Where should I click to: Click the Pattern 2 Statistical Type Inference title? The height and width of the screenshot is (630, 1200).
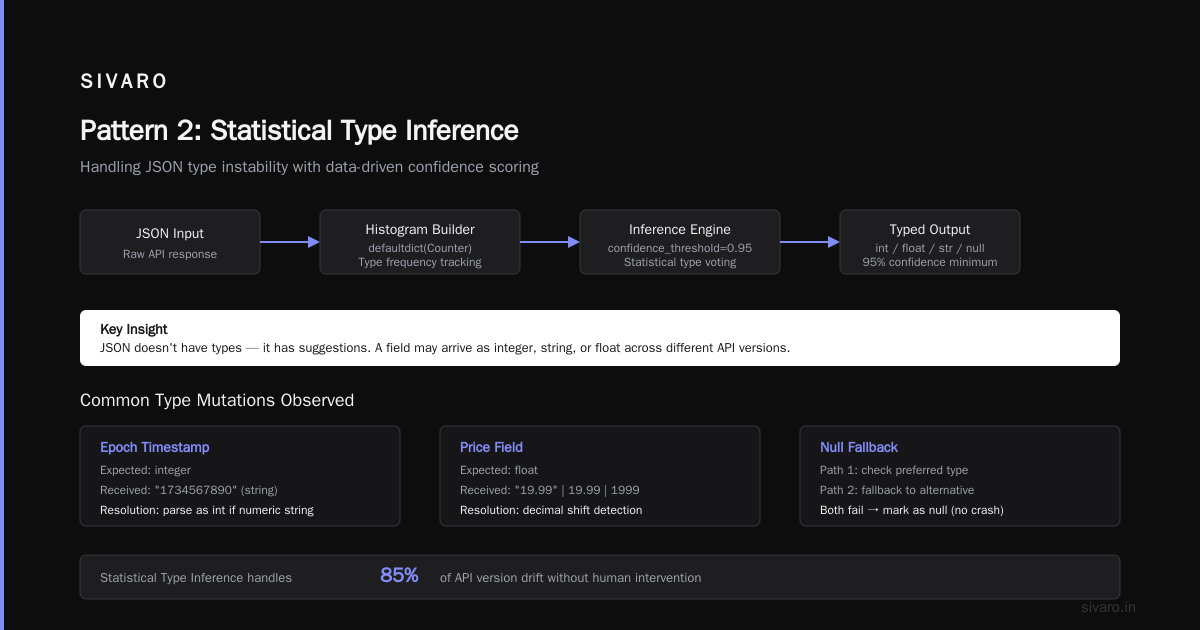pos(299,131)
